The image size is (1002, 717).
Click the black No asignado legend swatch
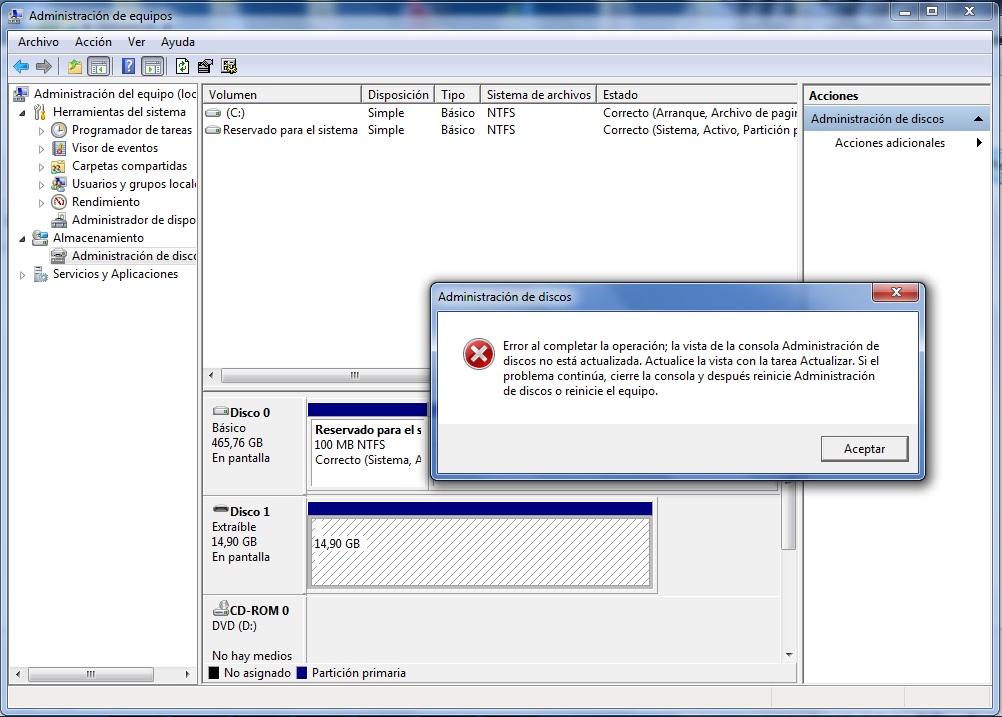pyautogui.click(x=214, y=673)
